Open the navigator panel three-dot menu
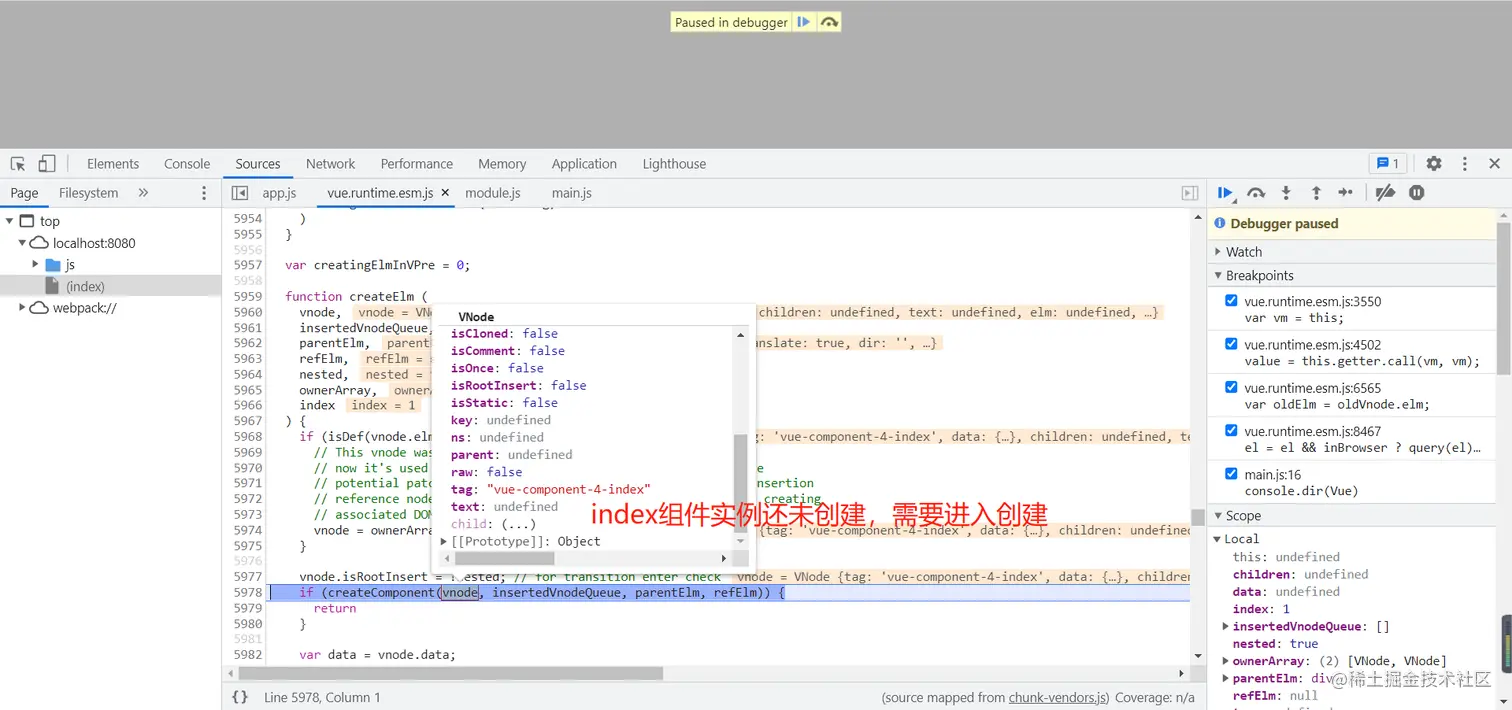The height and width of the screenshot is (710, 1512). pyautogui.click(x=204, y=193)
